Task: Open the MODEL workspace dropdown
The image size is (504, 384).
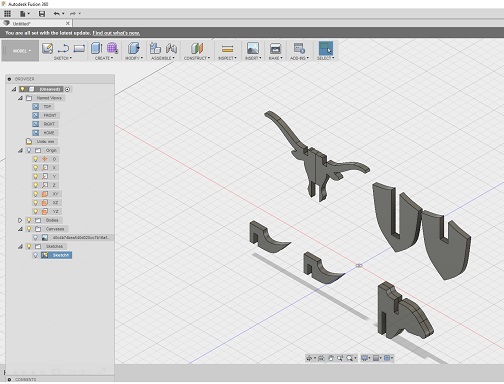Action: (x=21, y=51)
